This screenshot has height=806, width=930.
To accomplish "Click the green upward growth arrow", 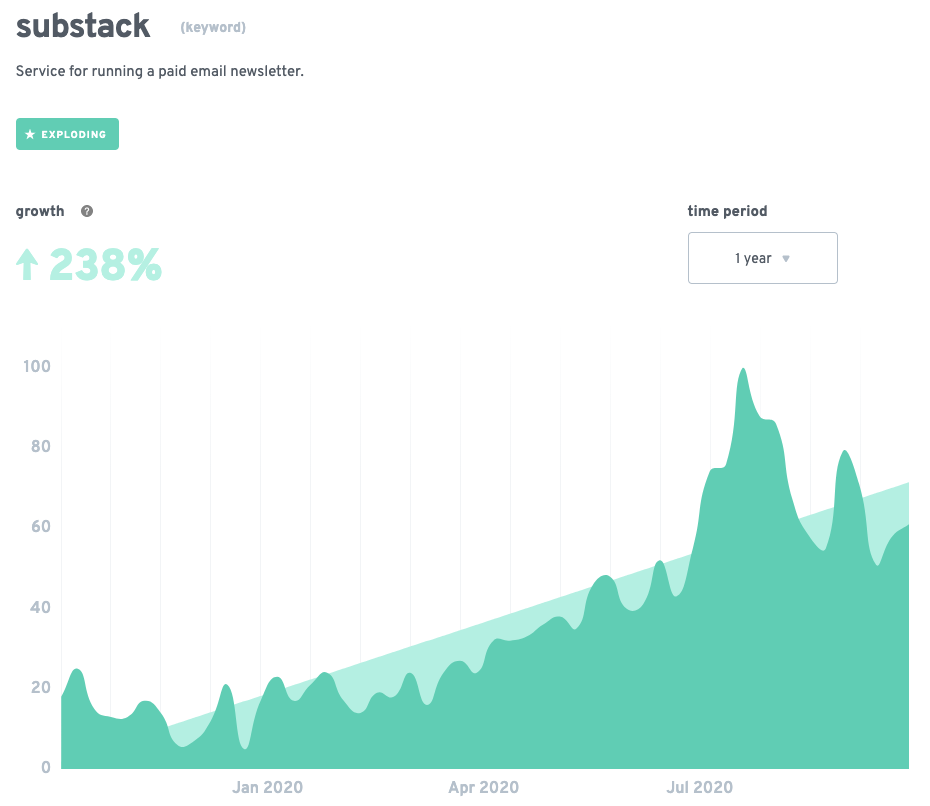I will [x=27, y=265].
